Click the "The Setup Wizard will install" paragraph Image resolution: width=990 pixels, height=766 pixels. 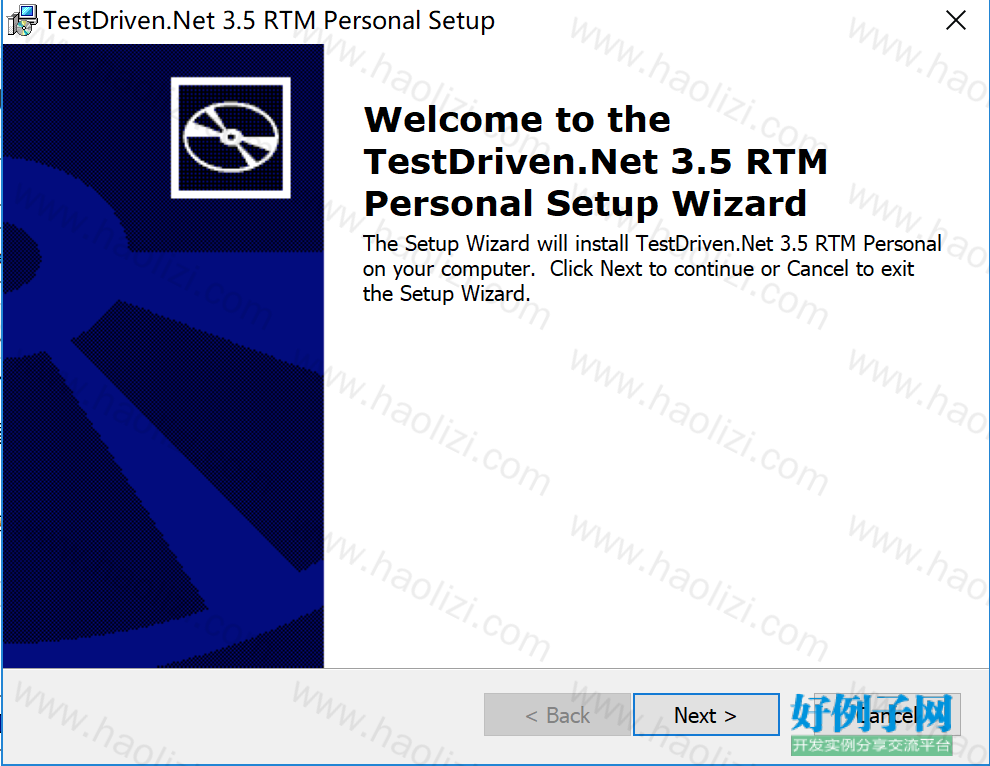click(x=652, y=268)
